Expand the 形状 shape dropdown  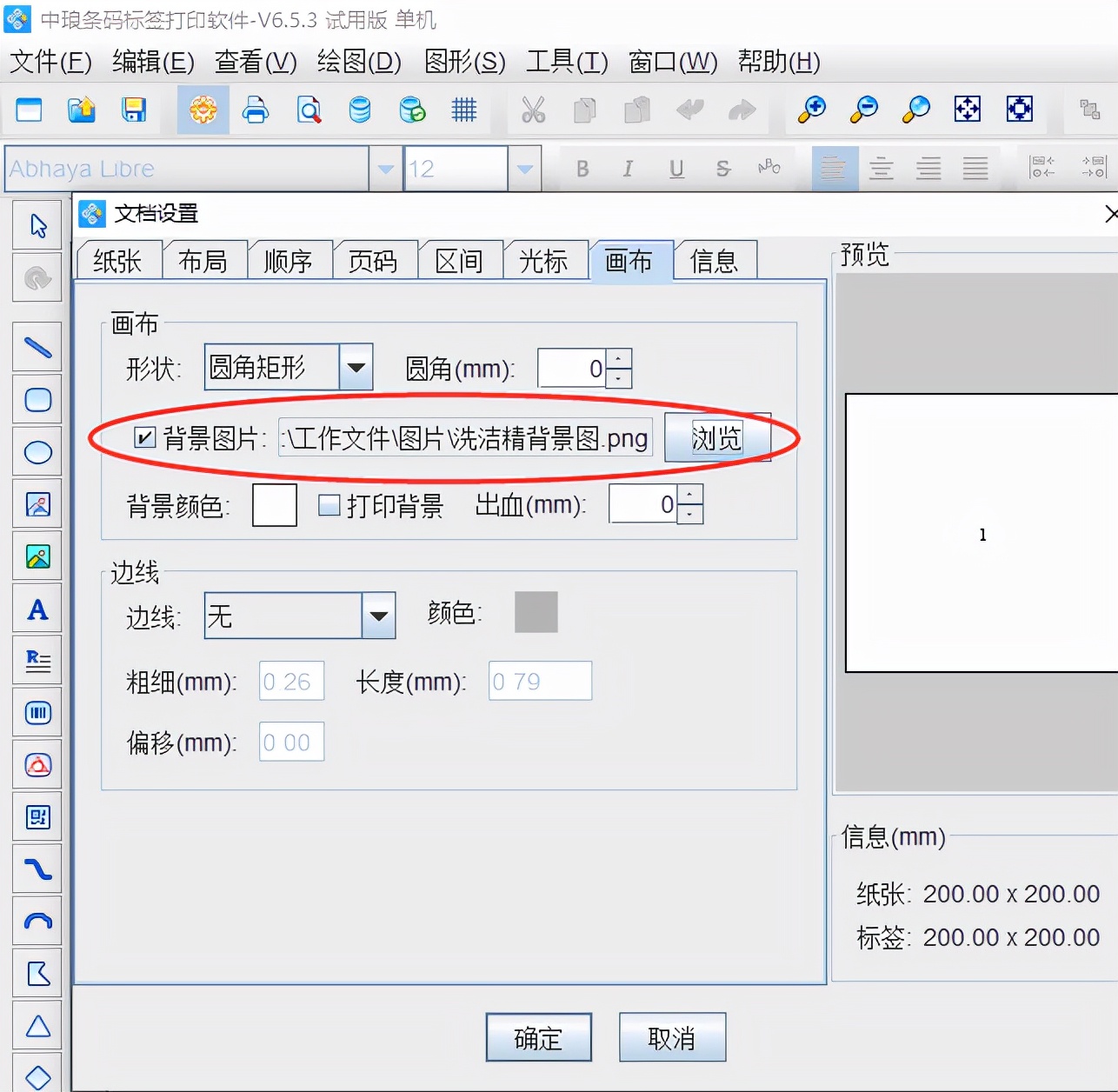[x=356, y=367]
